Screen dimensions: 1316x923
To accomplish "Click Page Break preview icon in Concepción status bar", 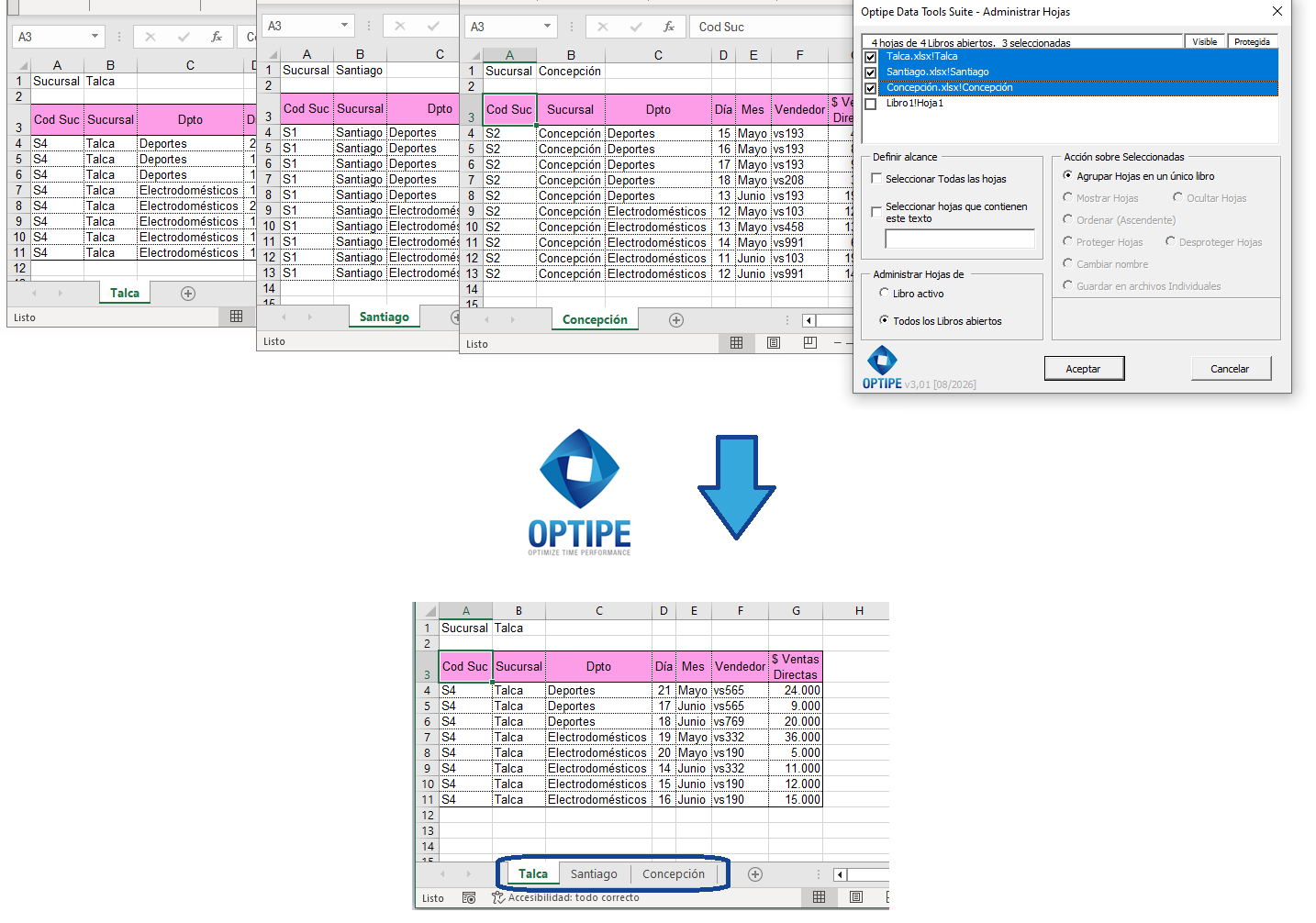I will (x=809, y=343).
